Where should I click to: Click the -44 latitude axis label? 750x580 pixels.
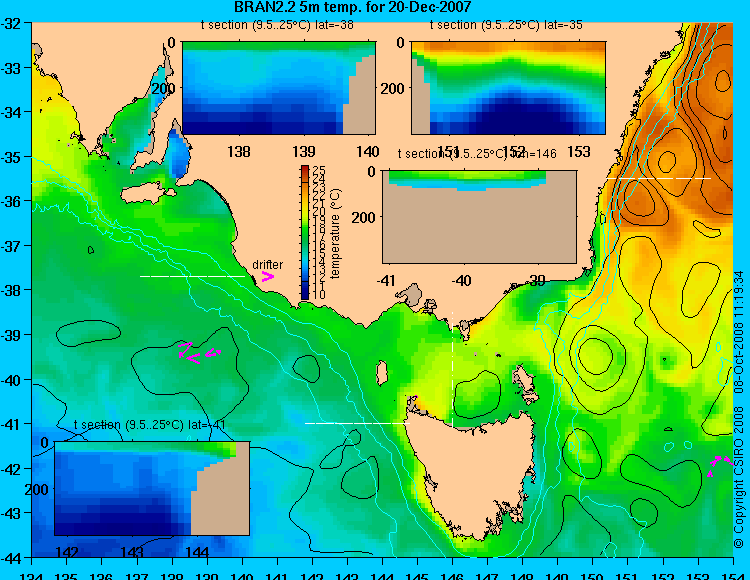pyautogui.click(x=11, y=558)
